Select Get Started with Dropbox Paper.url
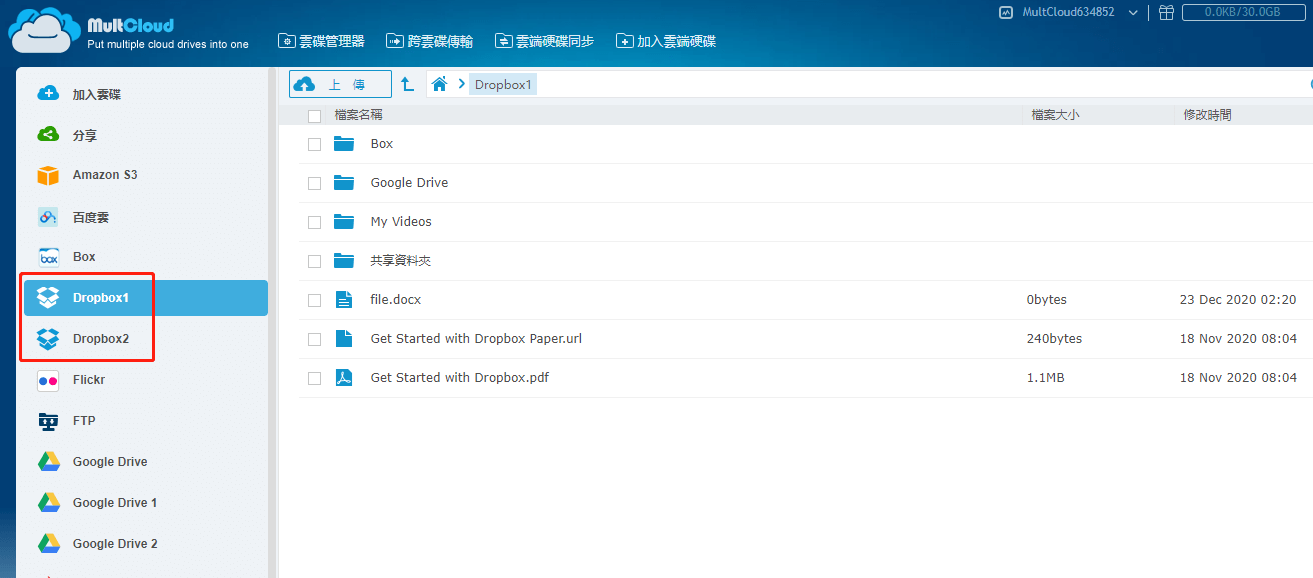1313x578 pixels. (476, 339)
